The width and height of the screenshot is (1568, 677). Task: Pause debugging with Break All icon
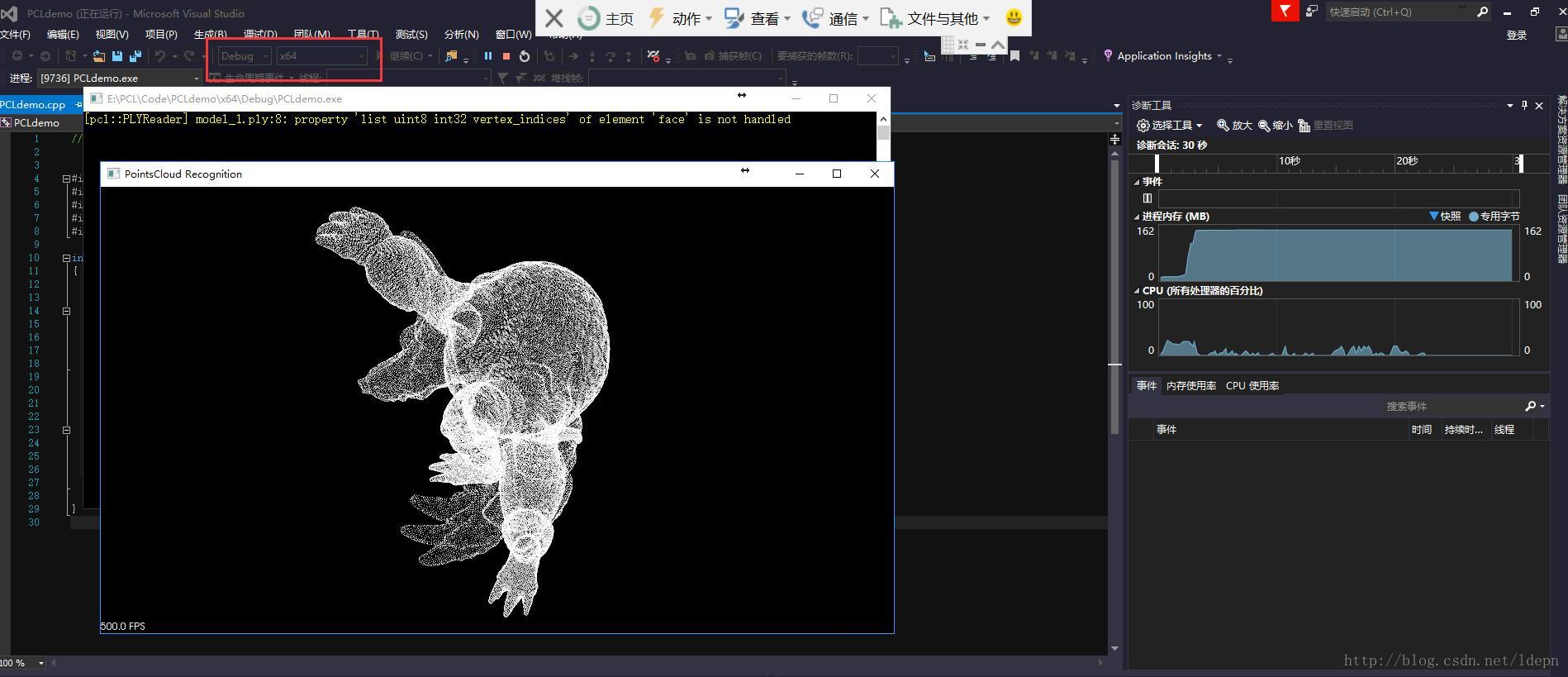[488, 56]
